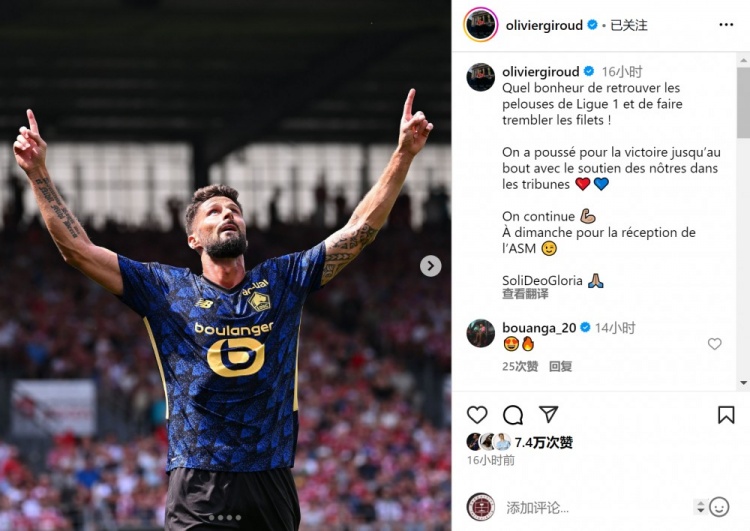Viewport: 750px width, 531px height.
Task: Open comments via the speech bubble icon
Action: point(513,415)
